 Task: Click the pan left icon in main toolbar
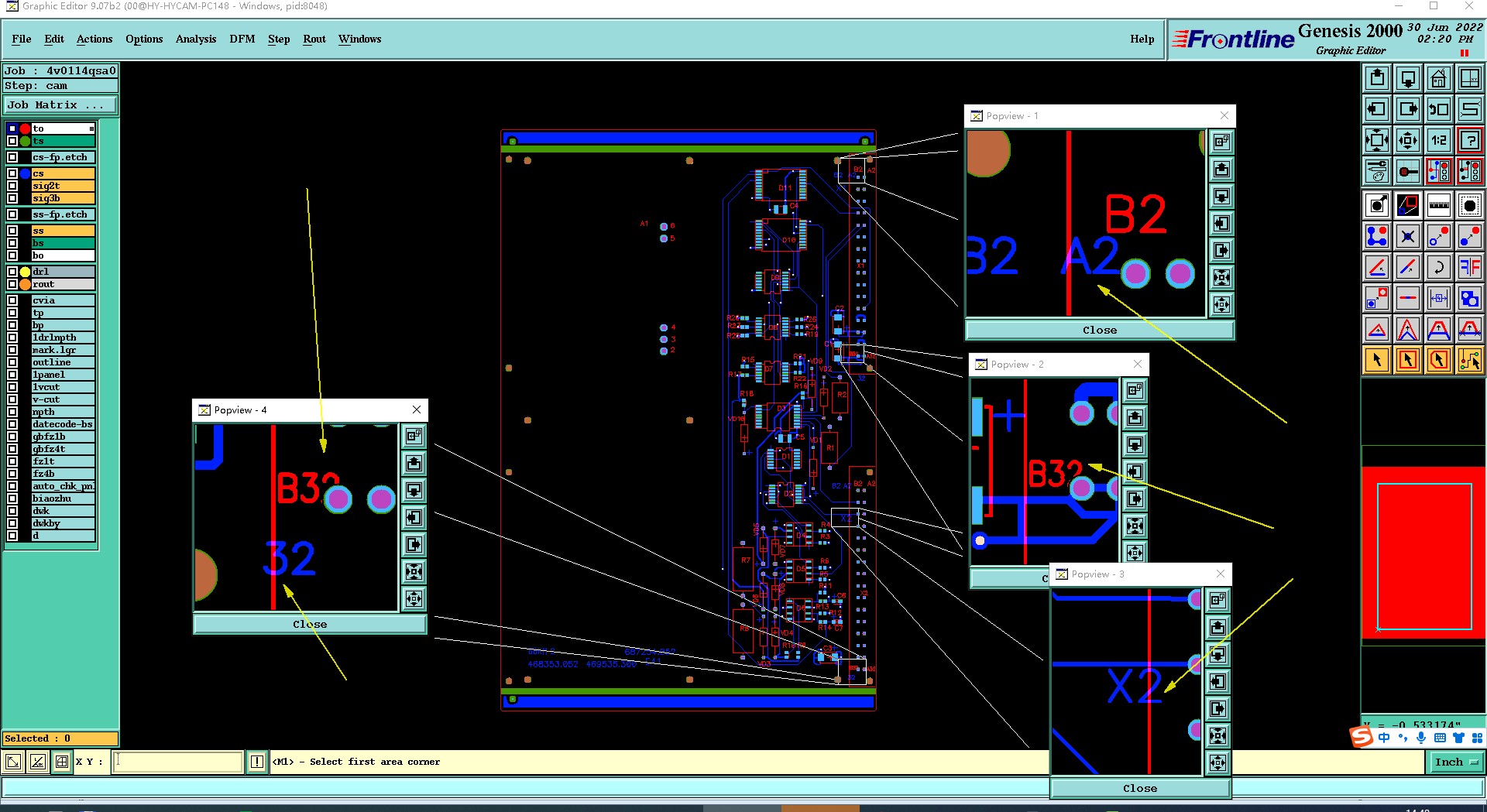click(x=1377, y=109)
